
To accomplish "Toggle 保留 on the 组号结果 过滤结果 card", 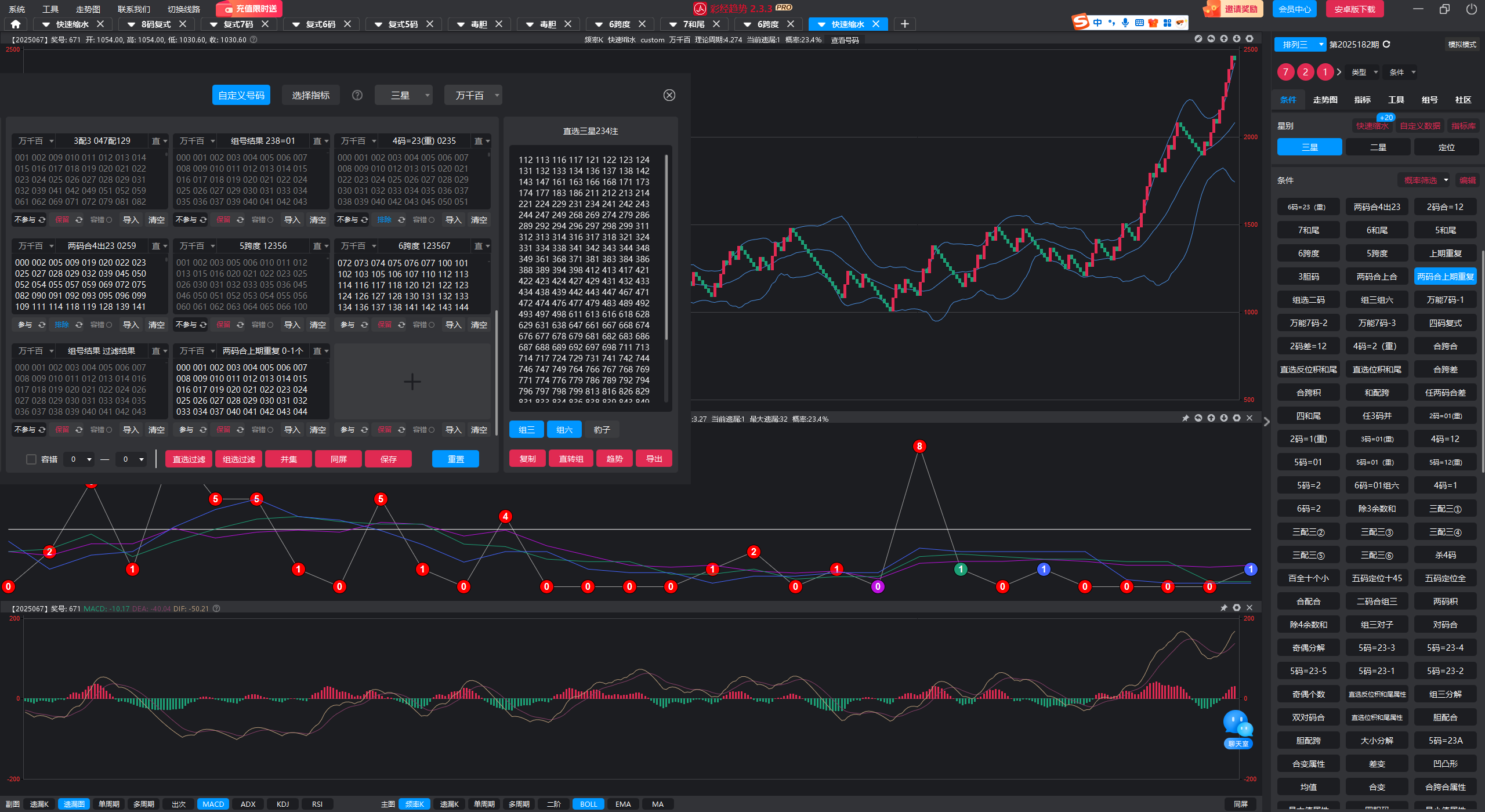I will [x=68, y=430].
